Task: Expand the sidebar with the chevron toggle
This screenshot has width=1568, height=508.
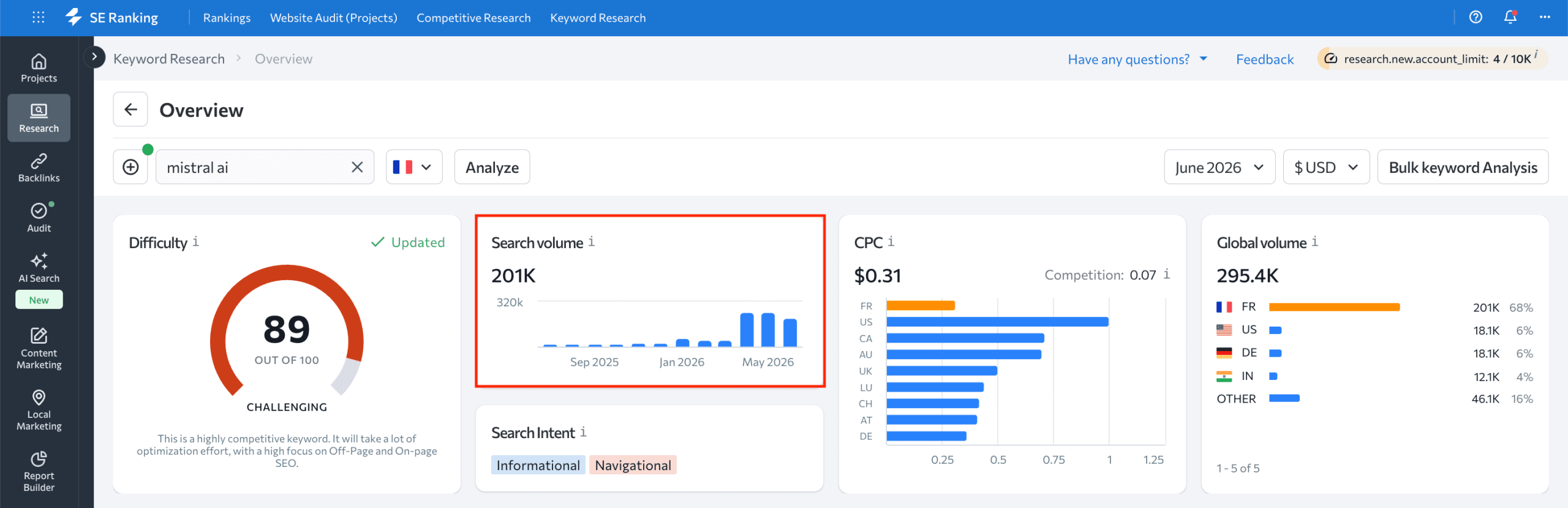Action: tap(94, 57)
